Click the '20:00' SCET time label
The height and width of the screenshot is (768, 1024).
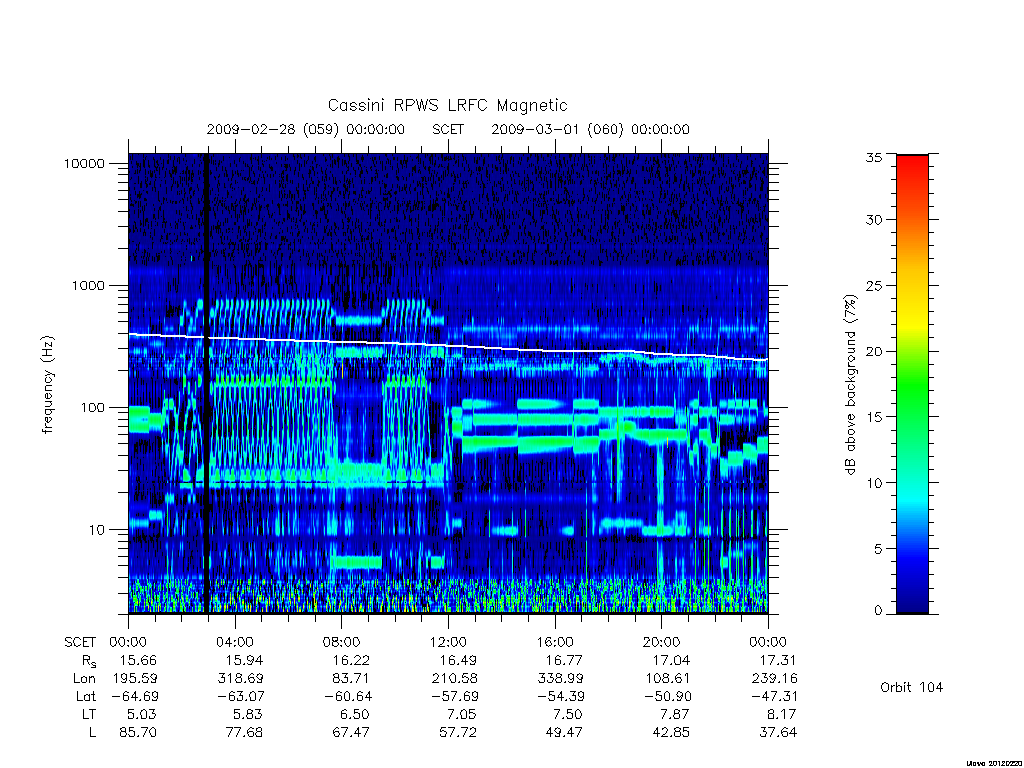(662, 643)
